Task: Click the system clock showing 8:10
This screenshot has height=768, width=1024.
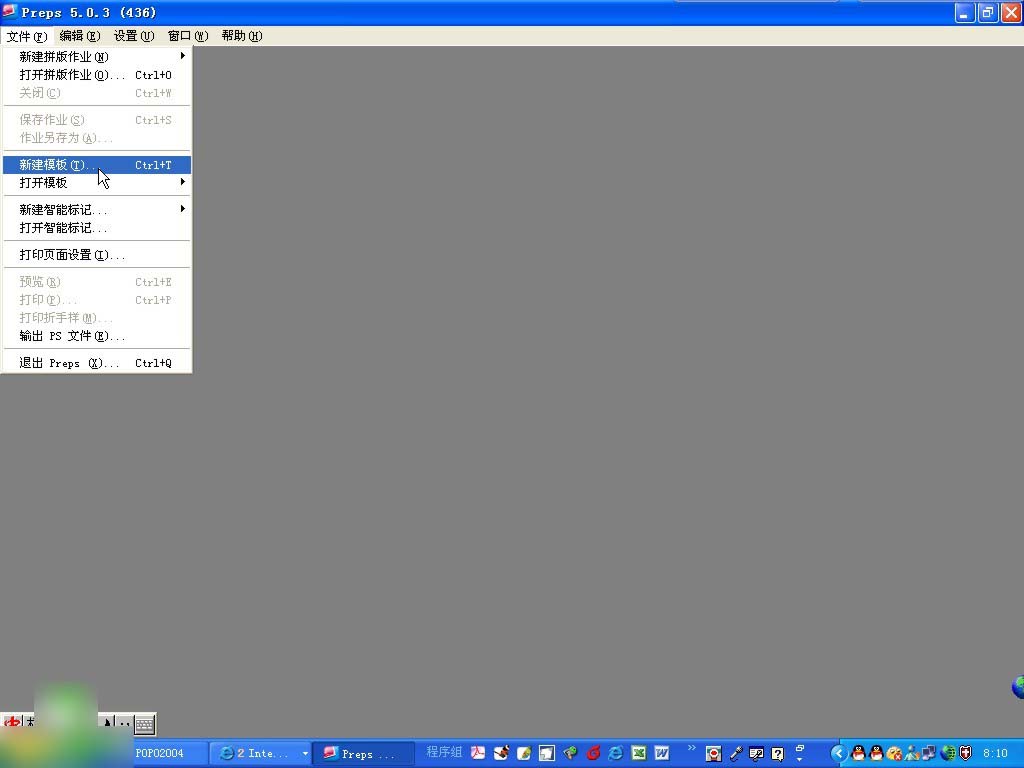Action: pos(995,754)
